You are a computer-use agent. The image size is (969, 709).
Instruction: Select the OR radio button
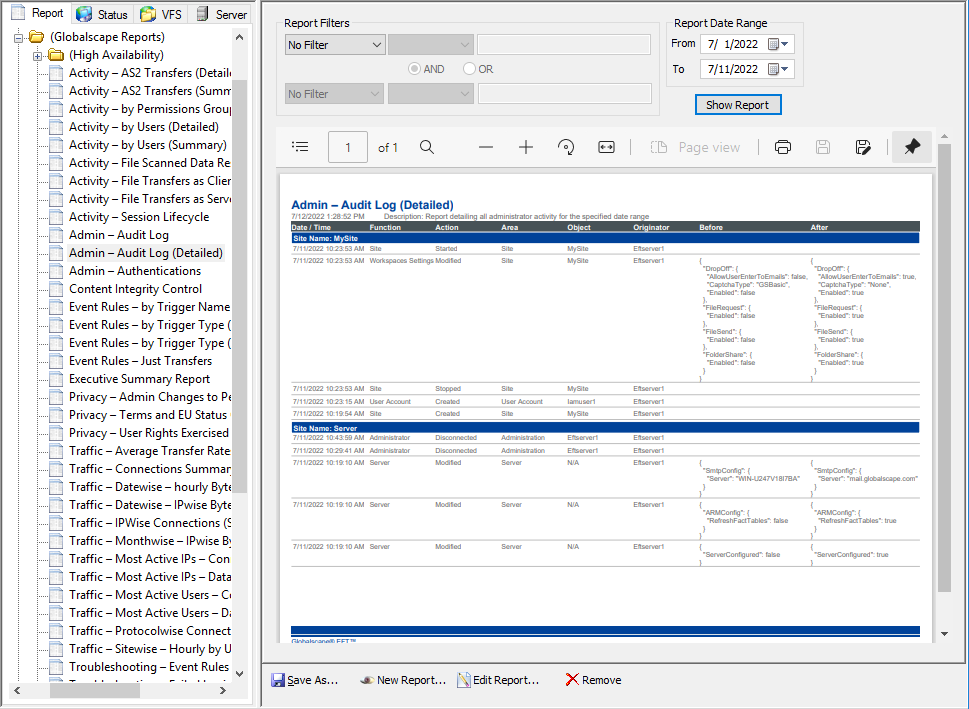(470, 69)
